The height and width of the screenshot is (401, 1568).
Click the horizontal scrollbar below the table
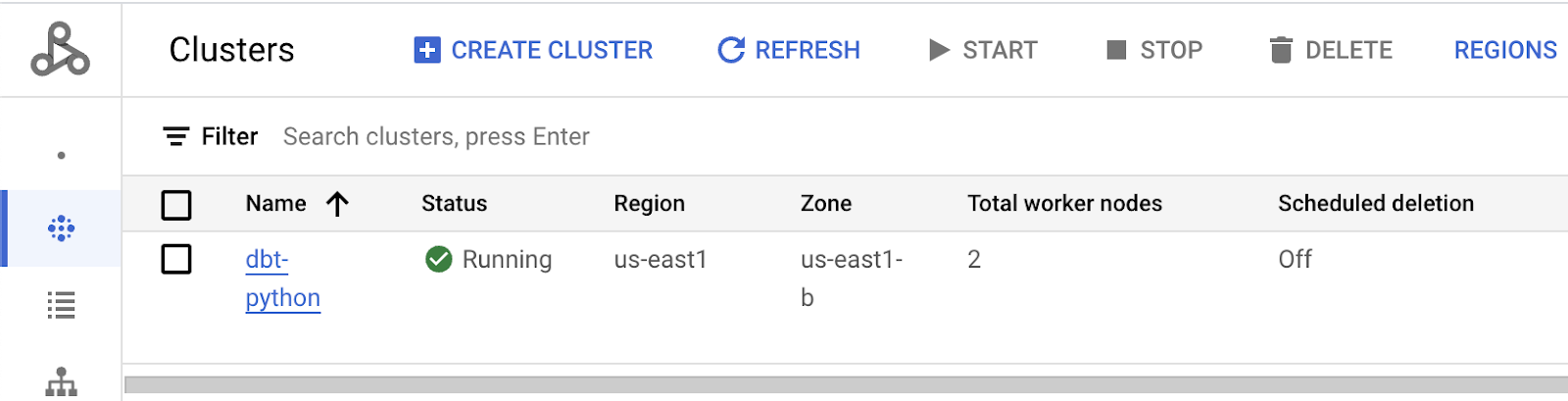coord(843,384)
